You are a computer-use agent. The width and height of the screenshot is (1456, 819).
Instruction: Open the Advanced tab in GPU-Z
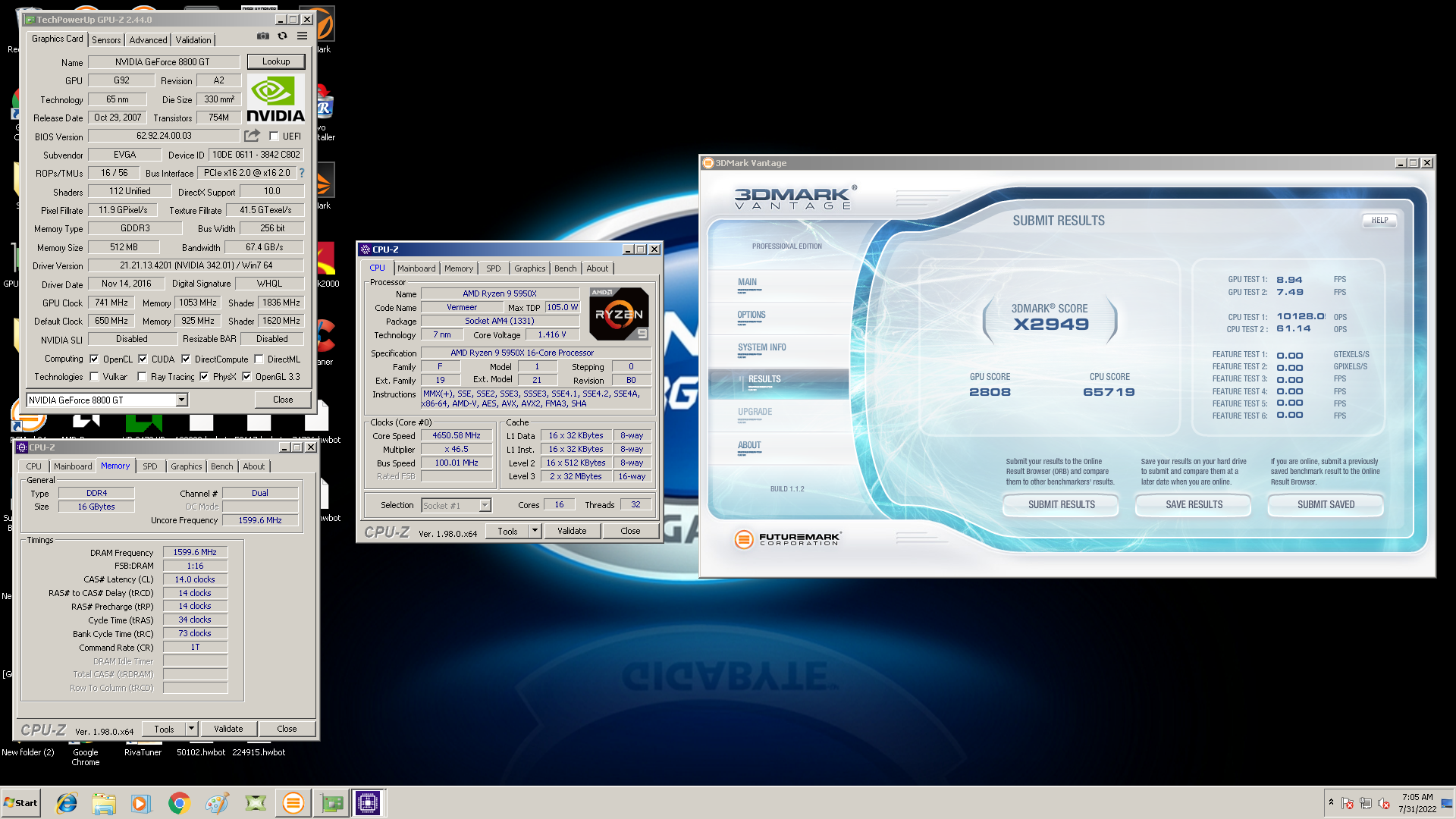point(148,40)
